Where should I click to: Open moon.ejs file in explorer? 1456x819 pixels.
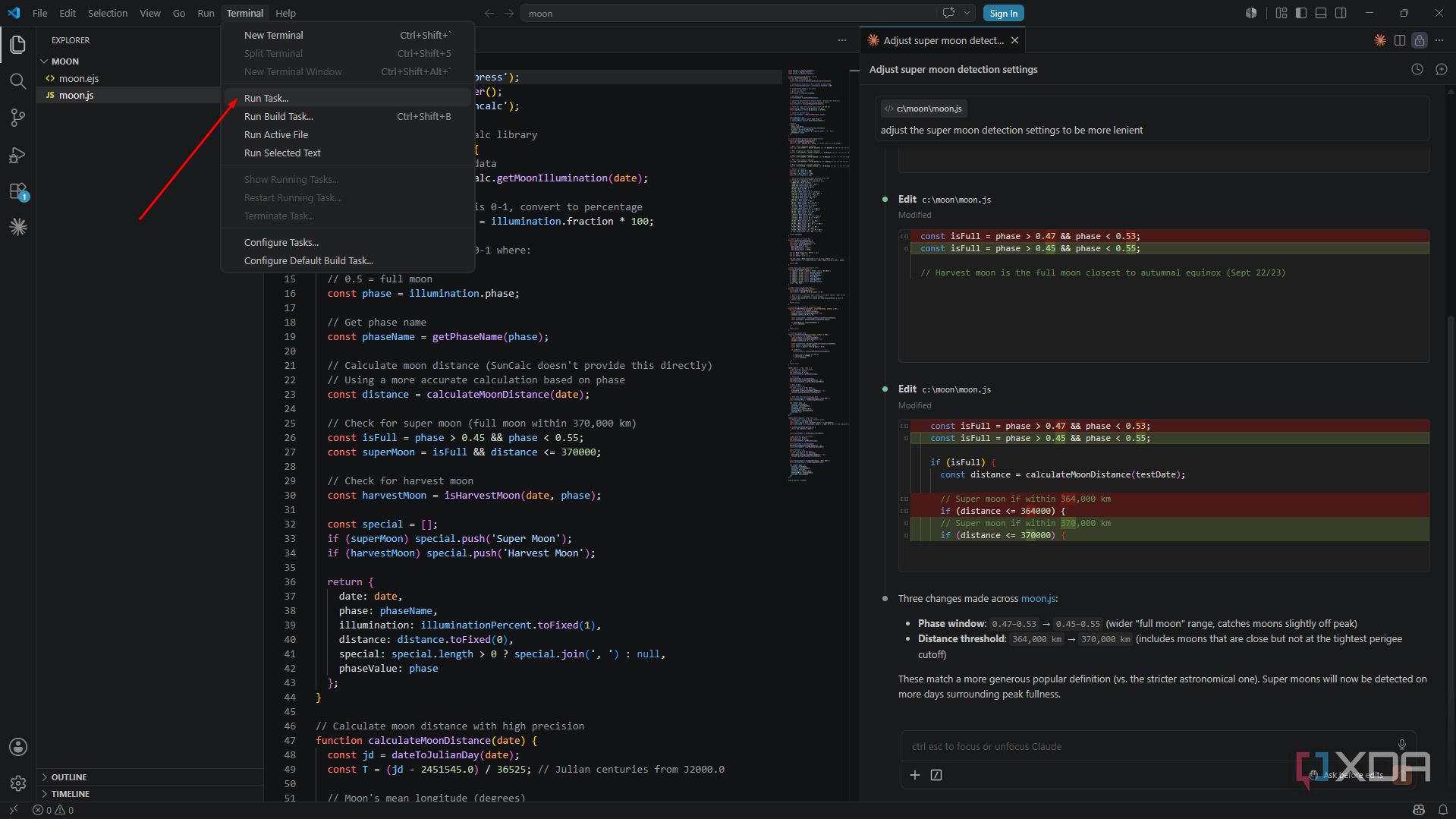[79, 78]
